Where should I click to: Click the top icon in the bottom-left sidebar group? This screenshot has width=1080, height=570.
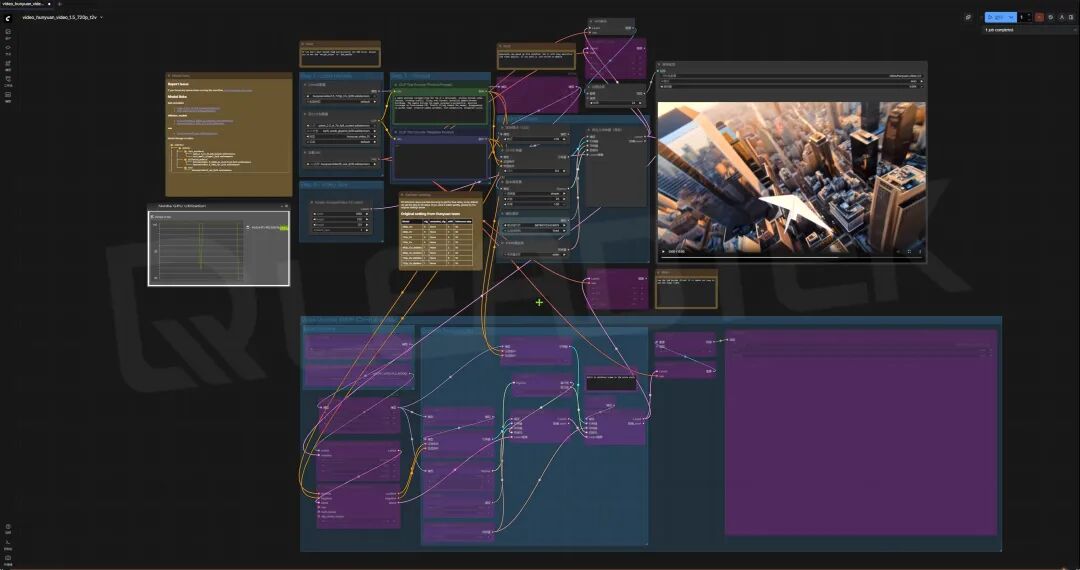tap(8, 527)
